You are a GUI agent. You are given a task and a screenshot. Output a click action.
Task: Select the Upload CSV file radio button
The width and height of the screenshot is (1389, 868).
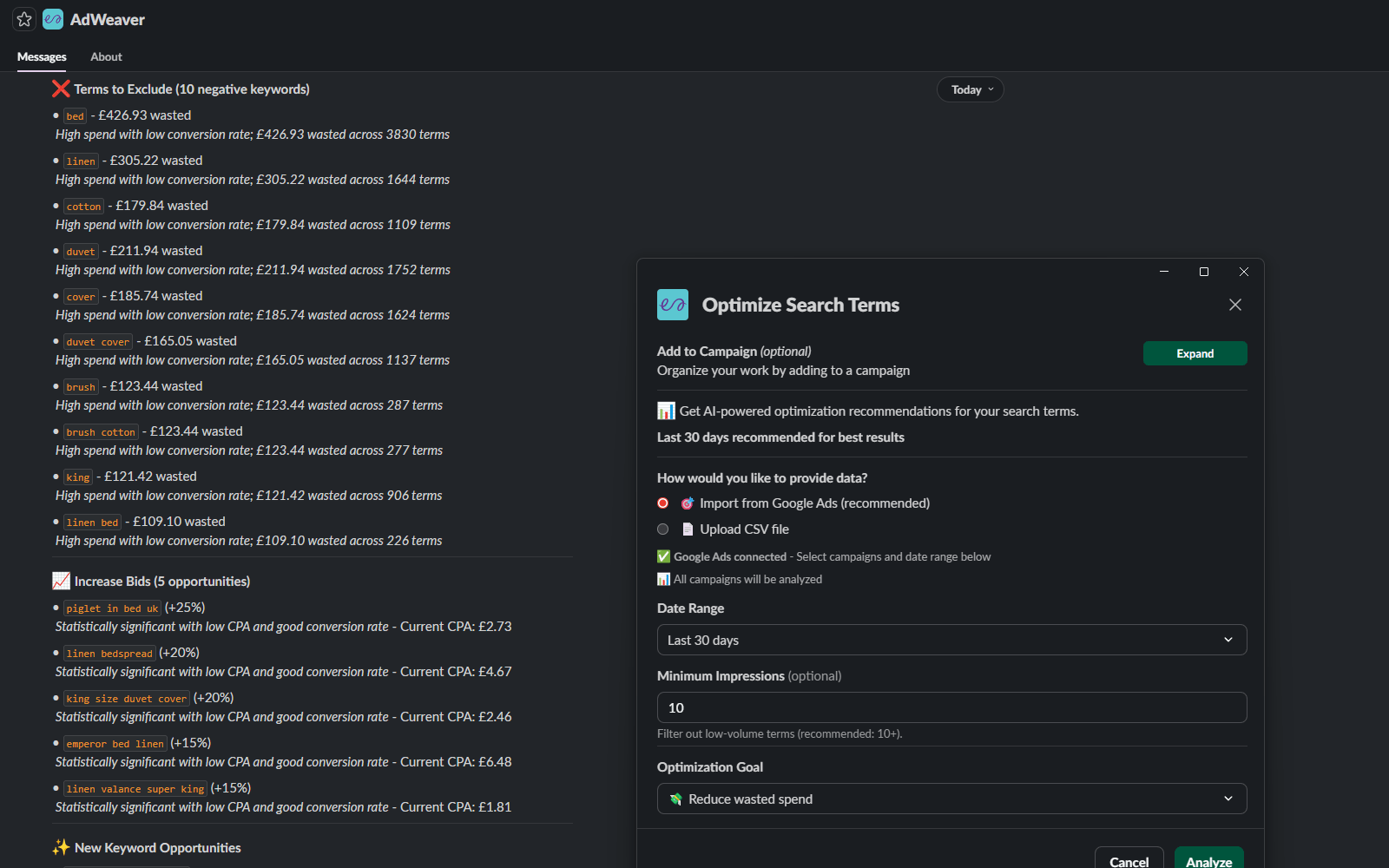pyautogui.click(x=662, y=529)
